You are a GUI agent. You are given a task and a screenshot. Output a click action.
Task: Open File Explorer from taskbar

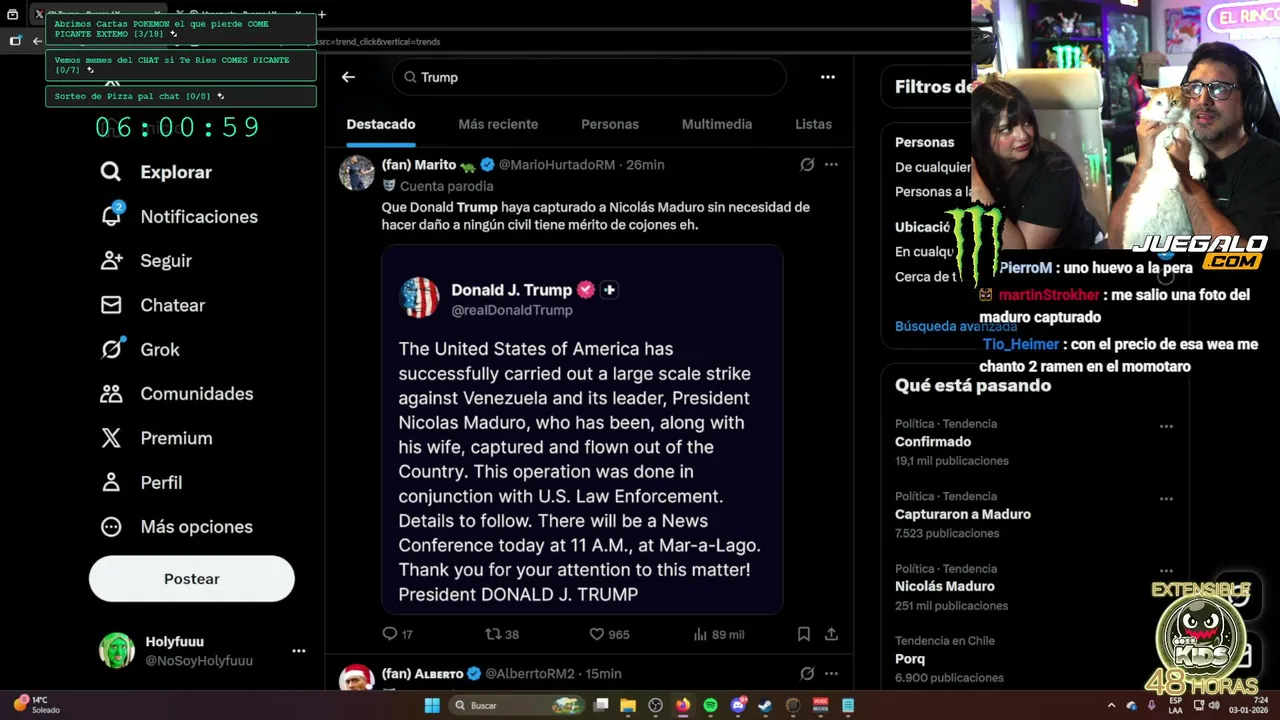point(628,705)
